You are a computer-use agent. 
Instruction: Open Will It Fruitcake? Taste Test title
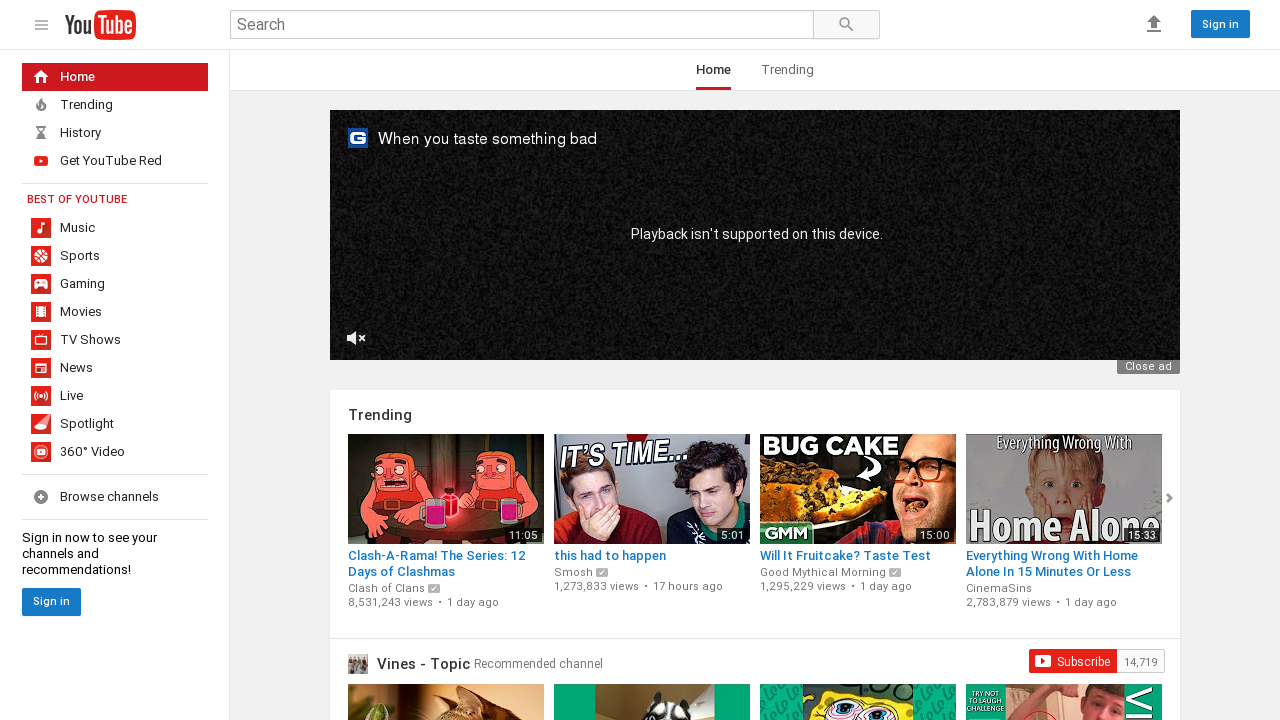pyautogui.click(x=845, y=556)
